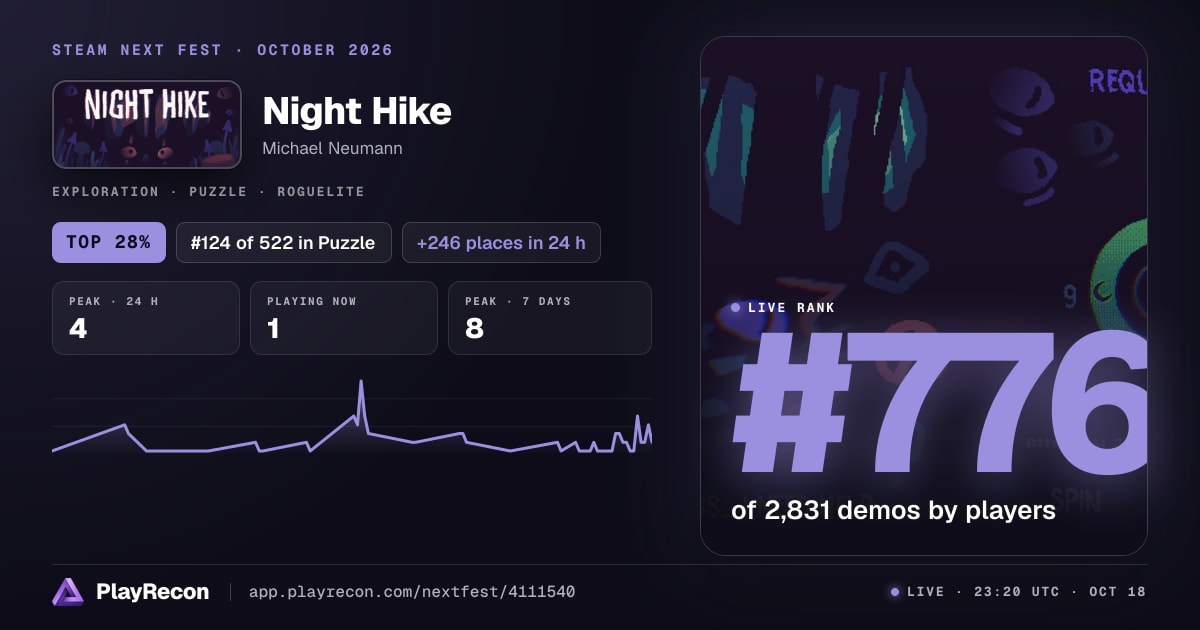Click the TOP 28% badge
Screen dimensions: 1200x630
(x=109, y=242)
